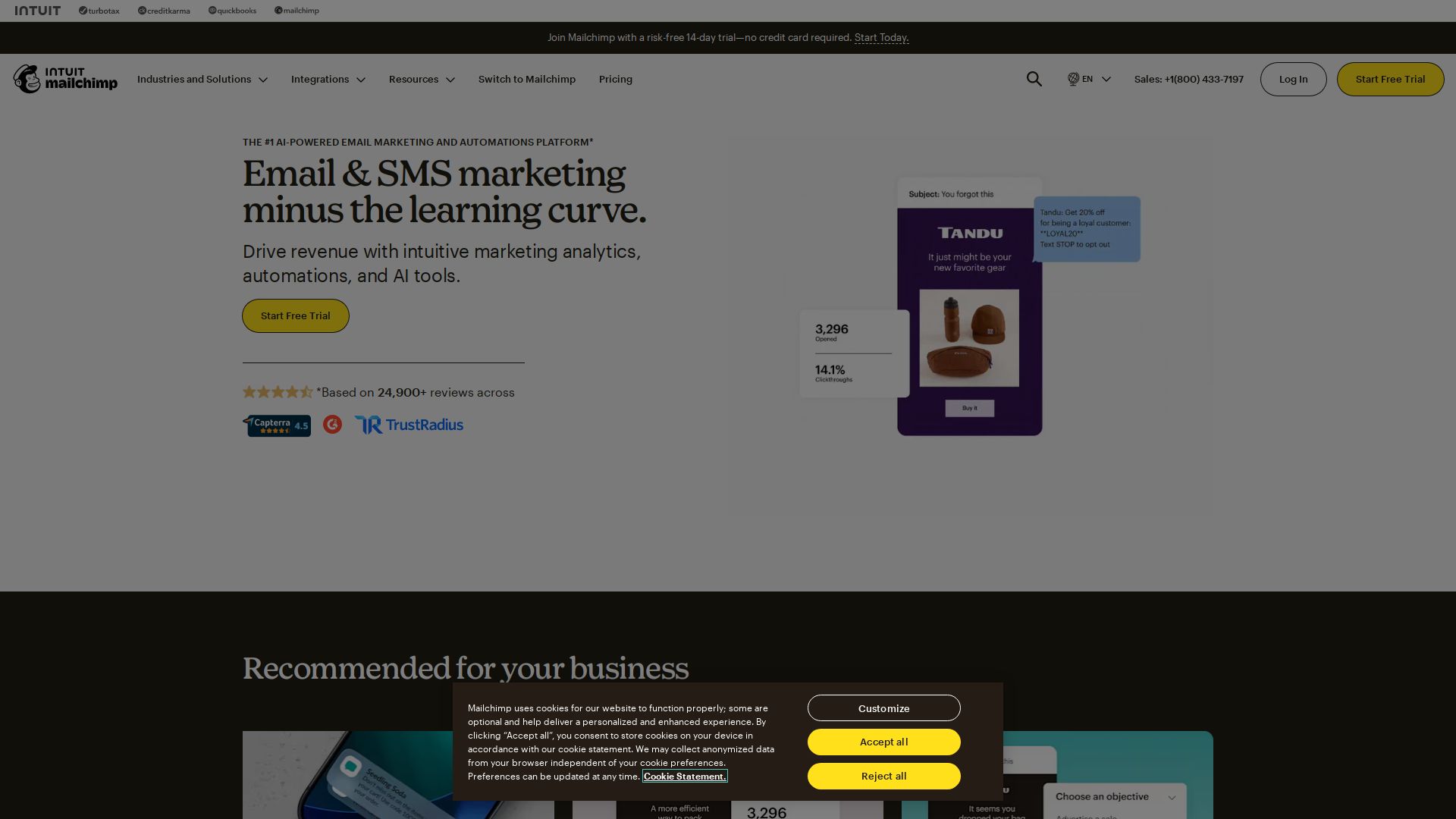Viewport: 1456px width, 819px height.
Task: Click the Intuit Mailchimp Freddie logo
Action: [x=65, y=79]
